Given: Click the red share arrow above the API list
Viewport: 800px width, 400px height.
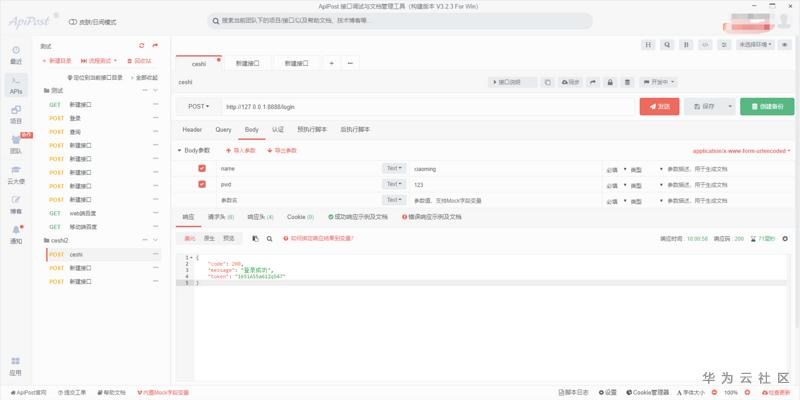Looking at the screenshot, I should [x=155, y=46].
